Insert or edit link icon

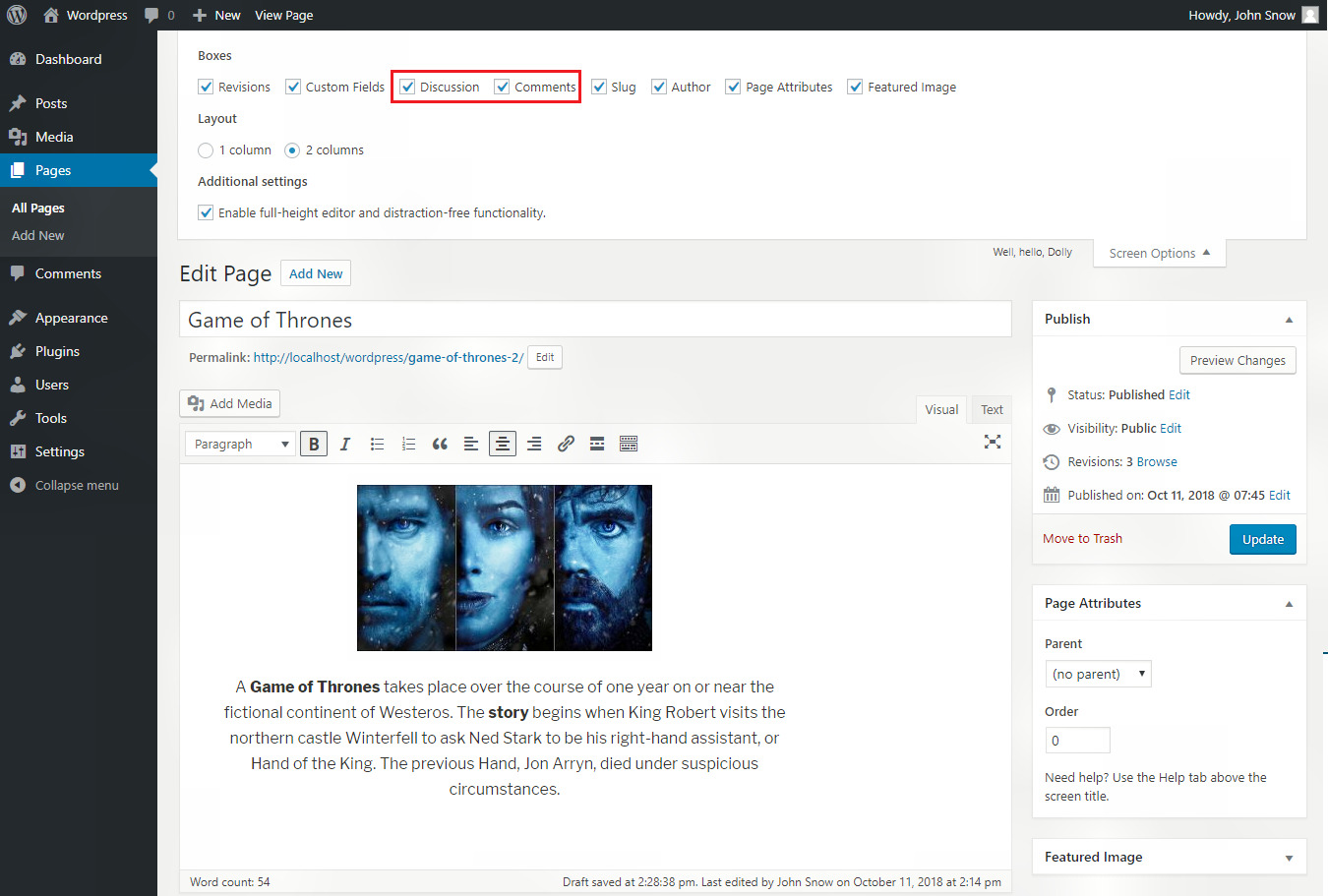(x=566, y=445)
